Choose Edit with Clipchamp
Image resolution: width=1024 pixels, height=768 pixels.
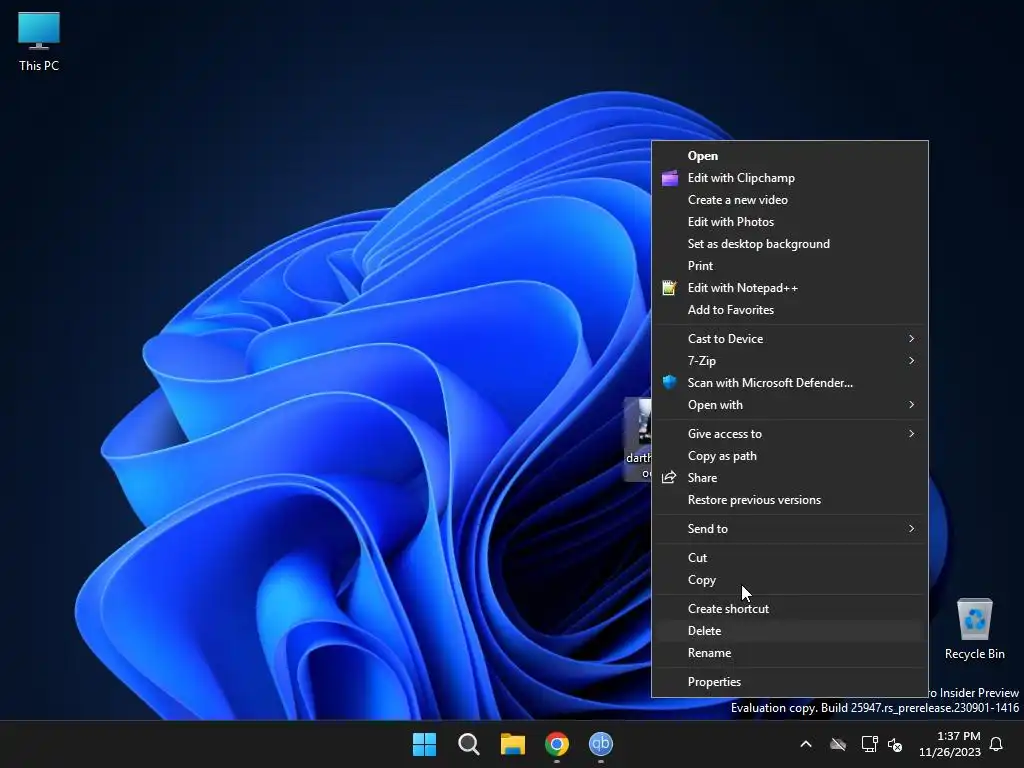coord(790,178)
